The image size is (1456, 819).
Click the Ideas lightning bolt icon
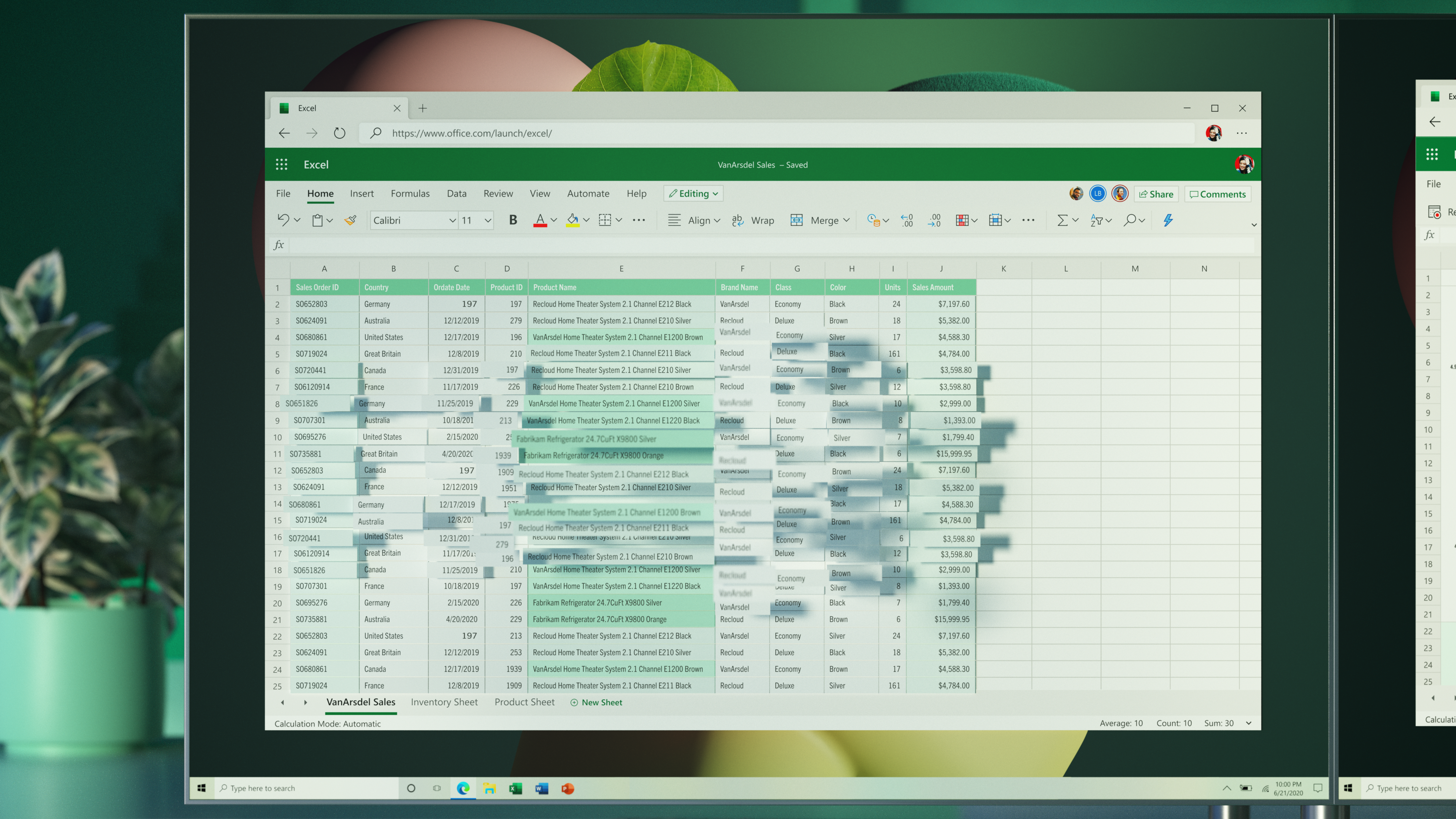coord(1168,220)
